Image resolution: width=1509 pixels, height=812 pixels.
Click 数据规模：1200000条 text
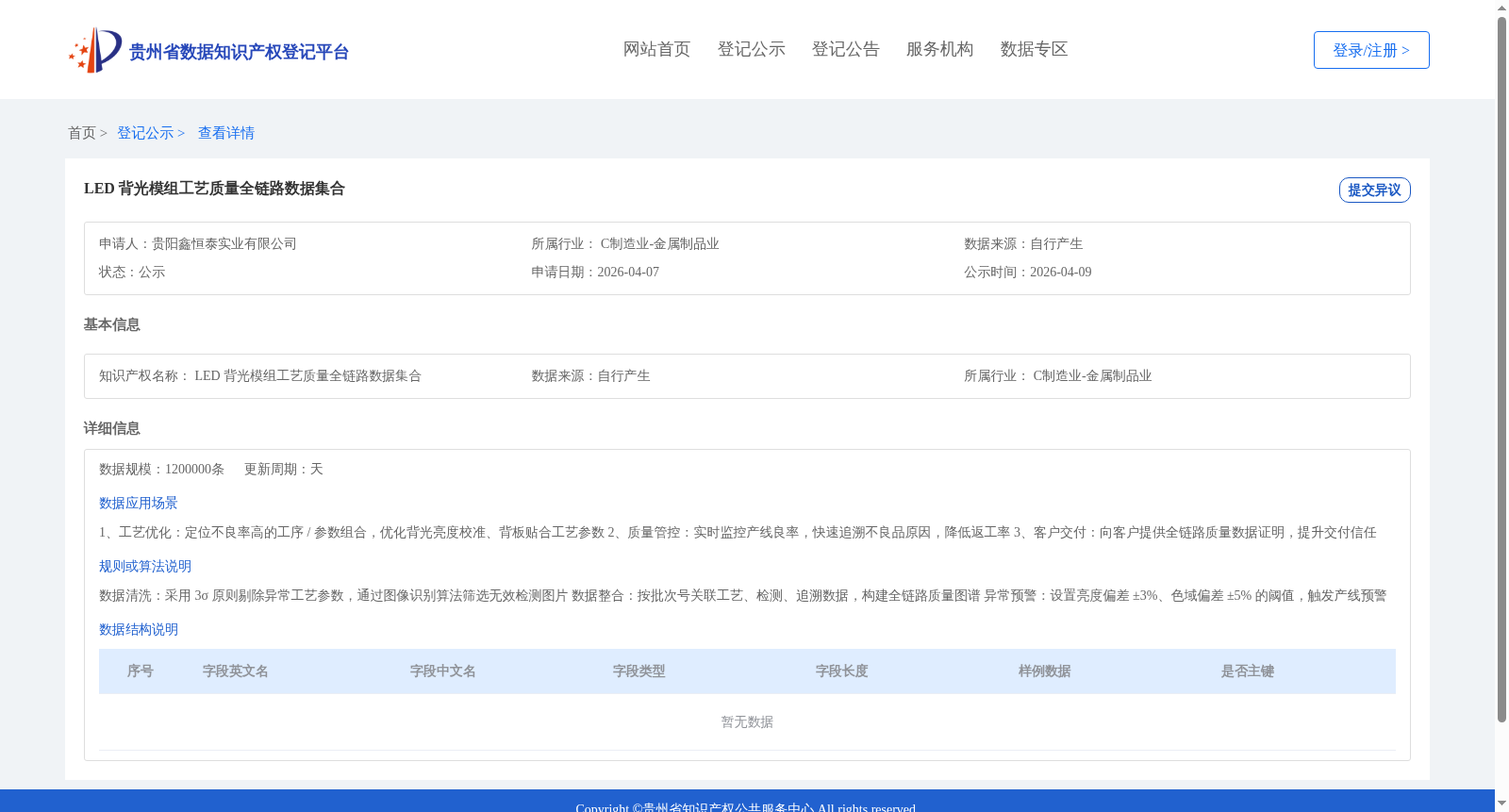(x=161, y=469)
